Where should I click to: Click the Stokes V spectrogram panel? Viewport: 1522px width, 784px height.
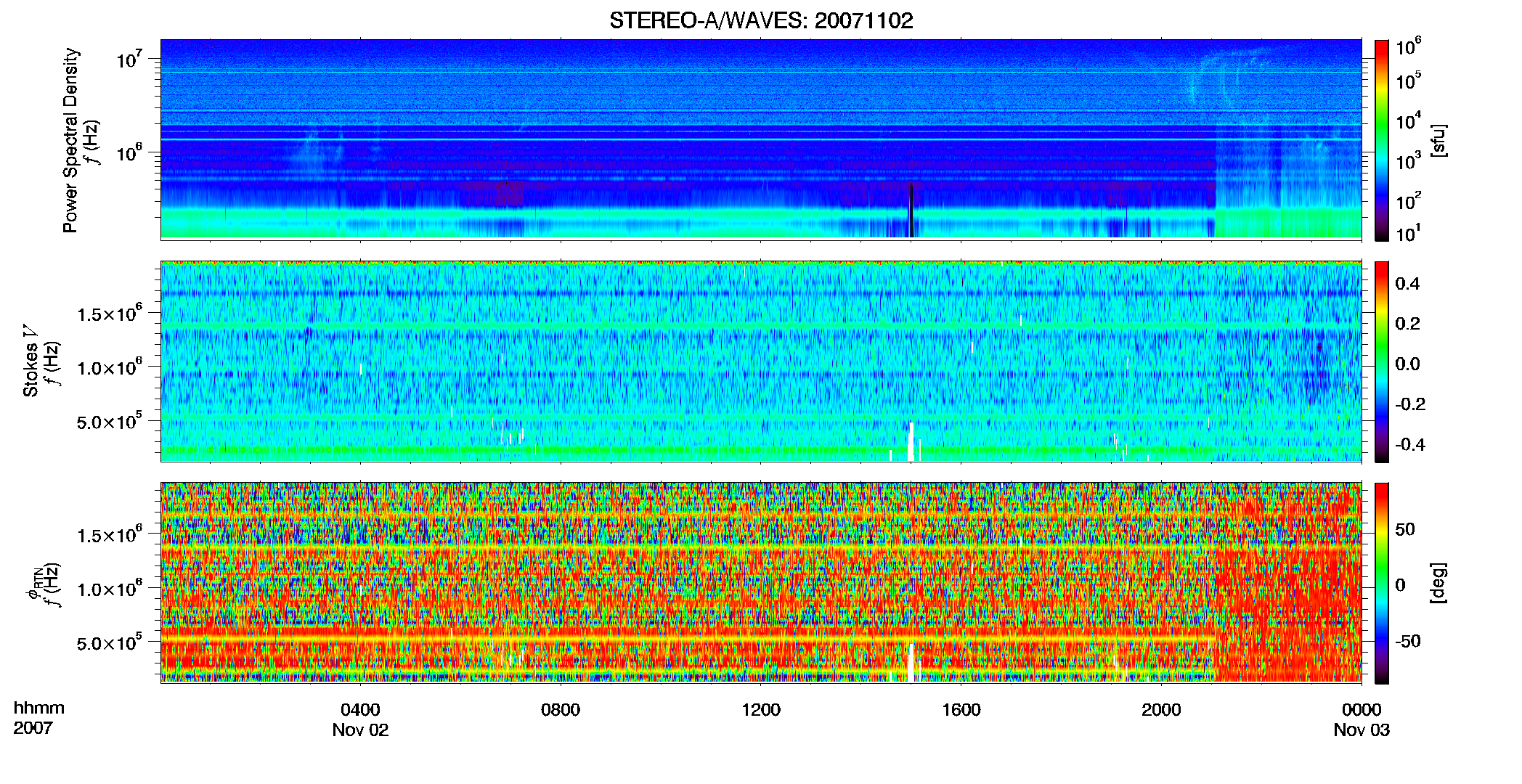click(x=761, y=362)
